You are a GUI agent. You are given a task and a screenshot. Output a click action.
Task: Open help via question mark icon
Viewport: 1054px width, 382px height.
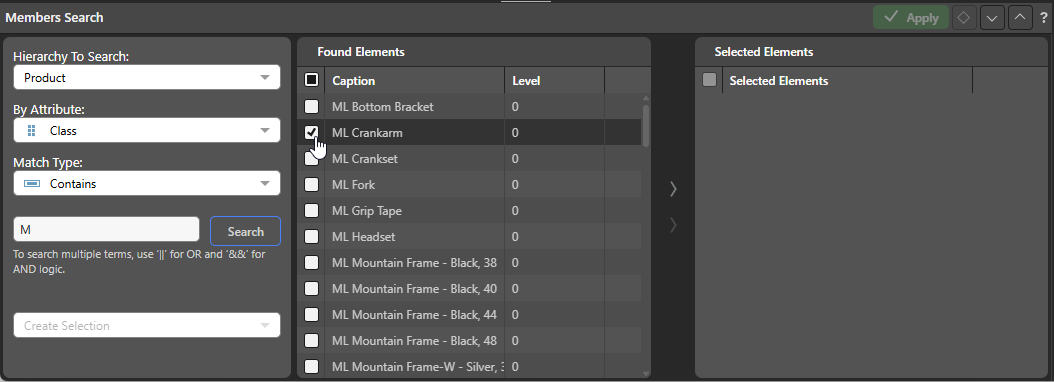[x=1043, y=17]
